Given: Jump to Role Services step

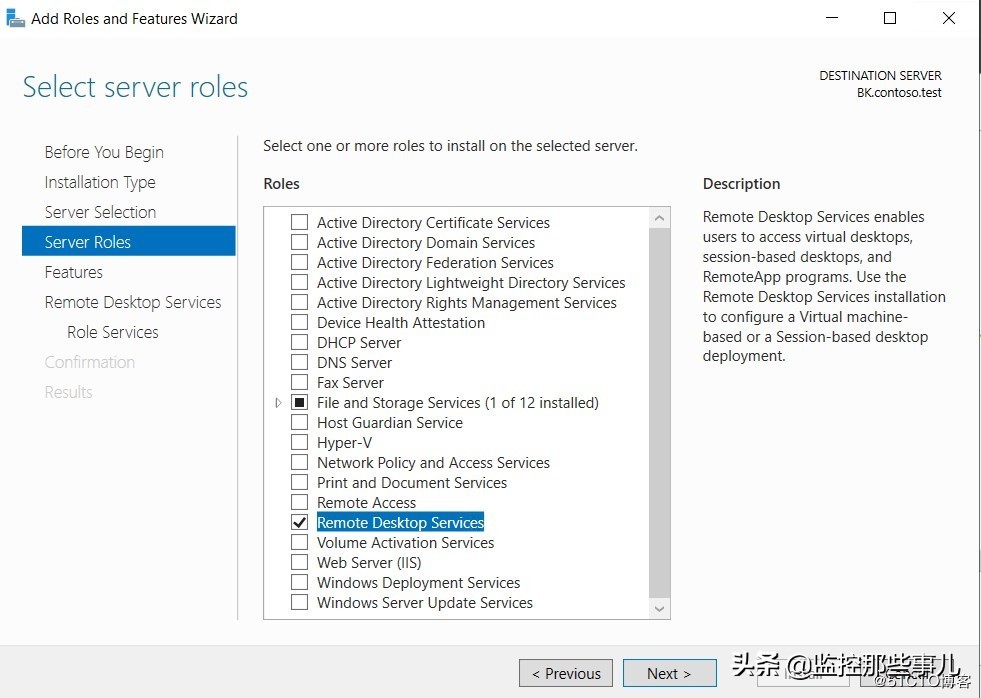Looking at the screenshot, I should point(113,332).
